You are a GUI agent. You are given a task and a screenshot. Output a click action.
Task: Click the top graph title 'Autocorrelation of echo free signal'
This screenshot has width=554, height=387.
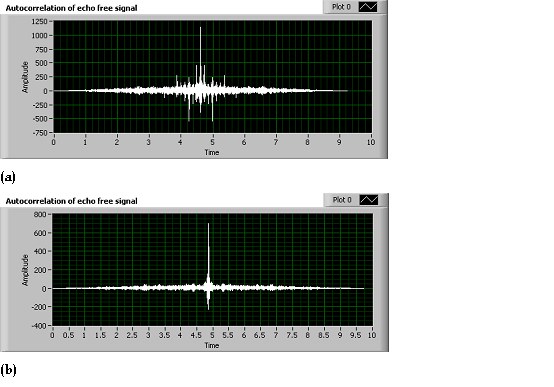click(x=71, y=8)
